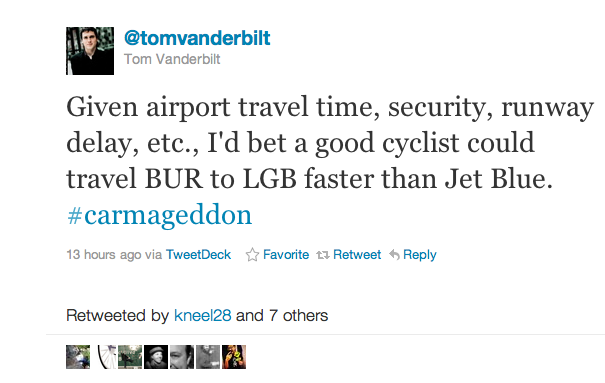Open Tom Vanderbilt's profile photo
Image resolution: width=605 pixels, height=383 pixels.
(90, 51)
